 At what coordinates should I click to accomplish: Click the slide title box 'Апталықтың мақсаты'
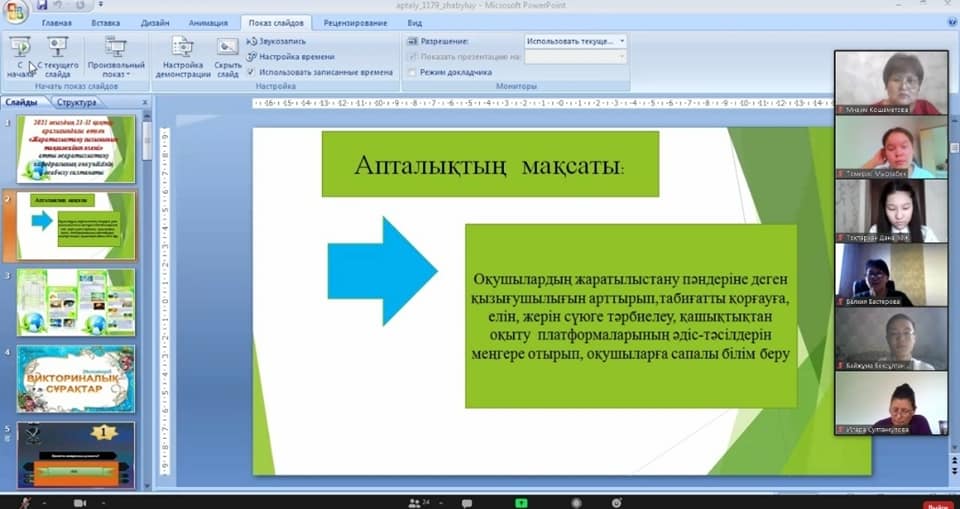(x=490, y=164)
